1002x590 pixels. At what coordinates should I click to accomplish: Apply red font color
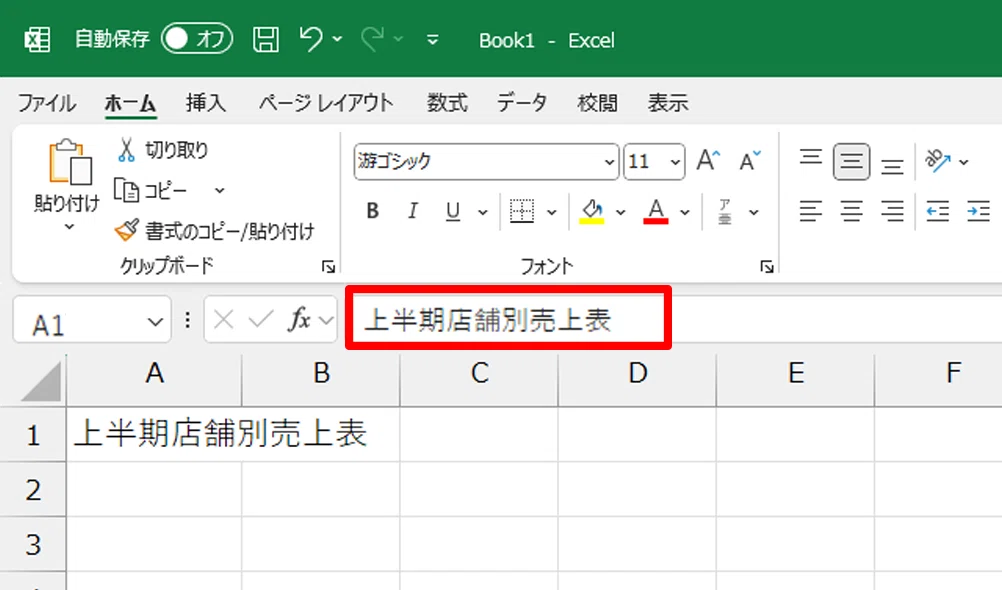point(656,211)
